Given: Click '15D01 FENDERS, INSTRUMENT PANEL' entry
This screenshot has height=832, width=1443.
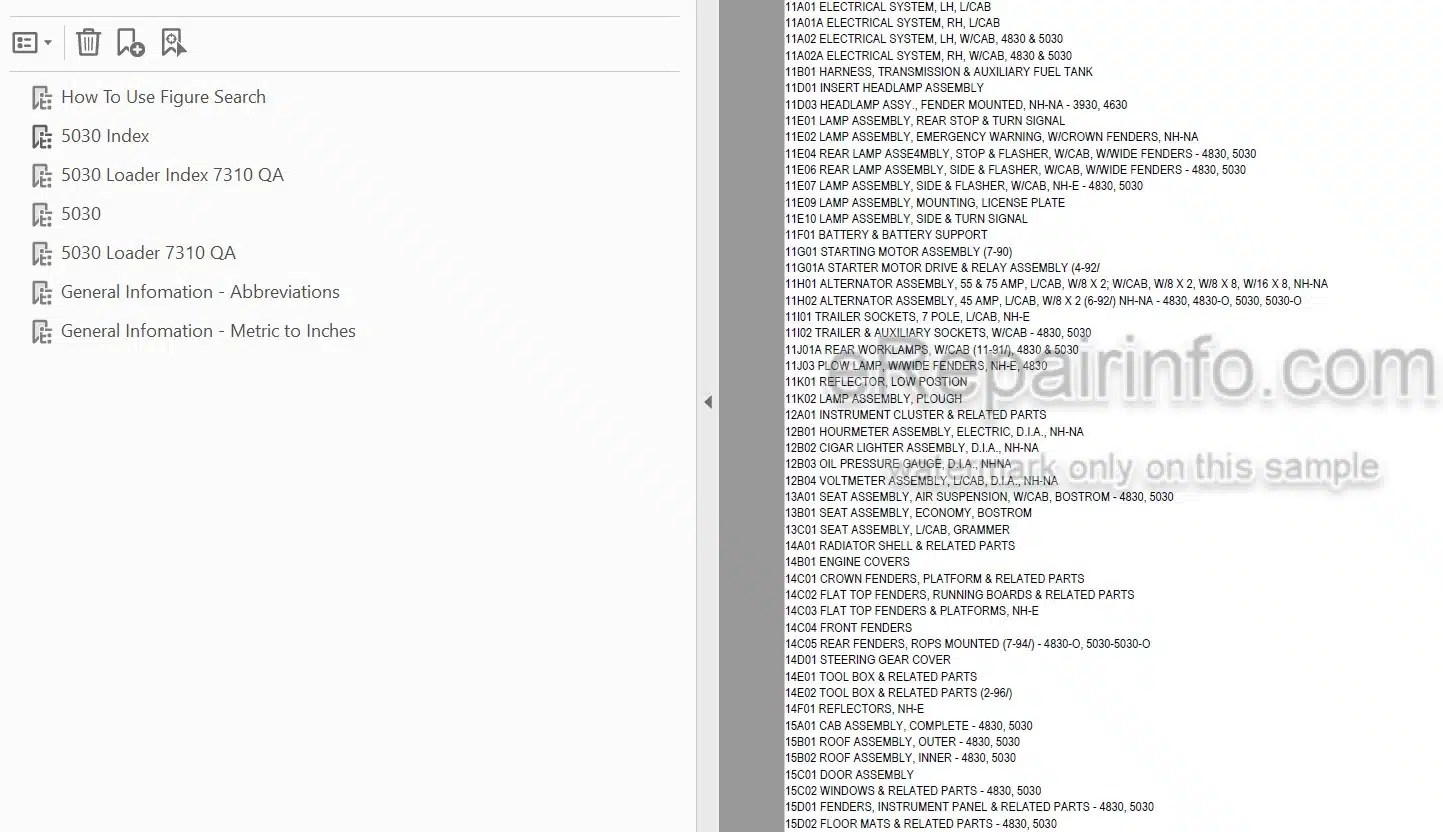Looking at the screenshot, I should pos(969,807).
